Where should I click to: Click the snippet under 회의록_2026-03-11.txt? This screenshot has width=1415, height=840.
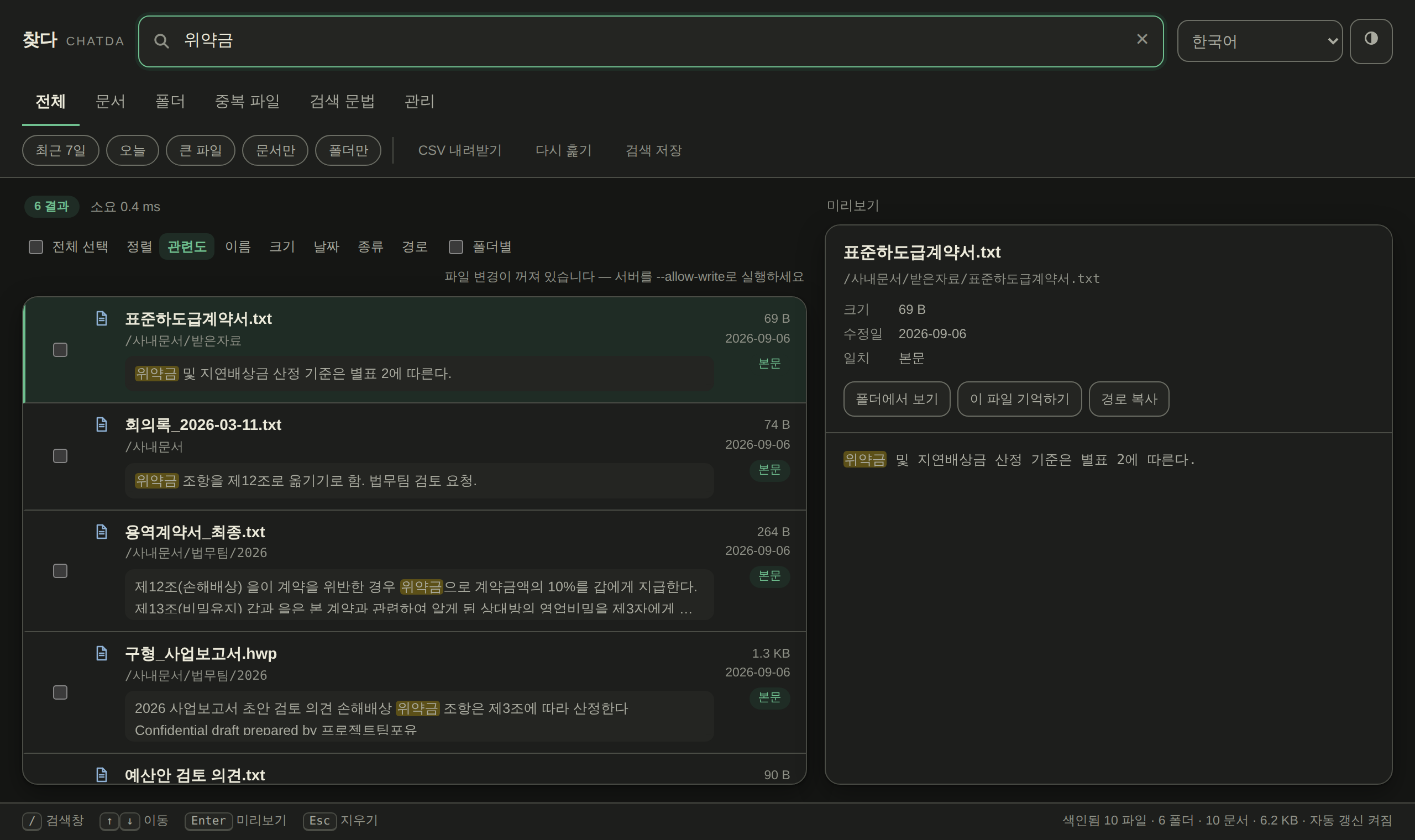(x=419, y=481)
